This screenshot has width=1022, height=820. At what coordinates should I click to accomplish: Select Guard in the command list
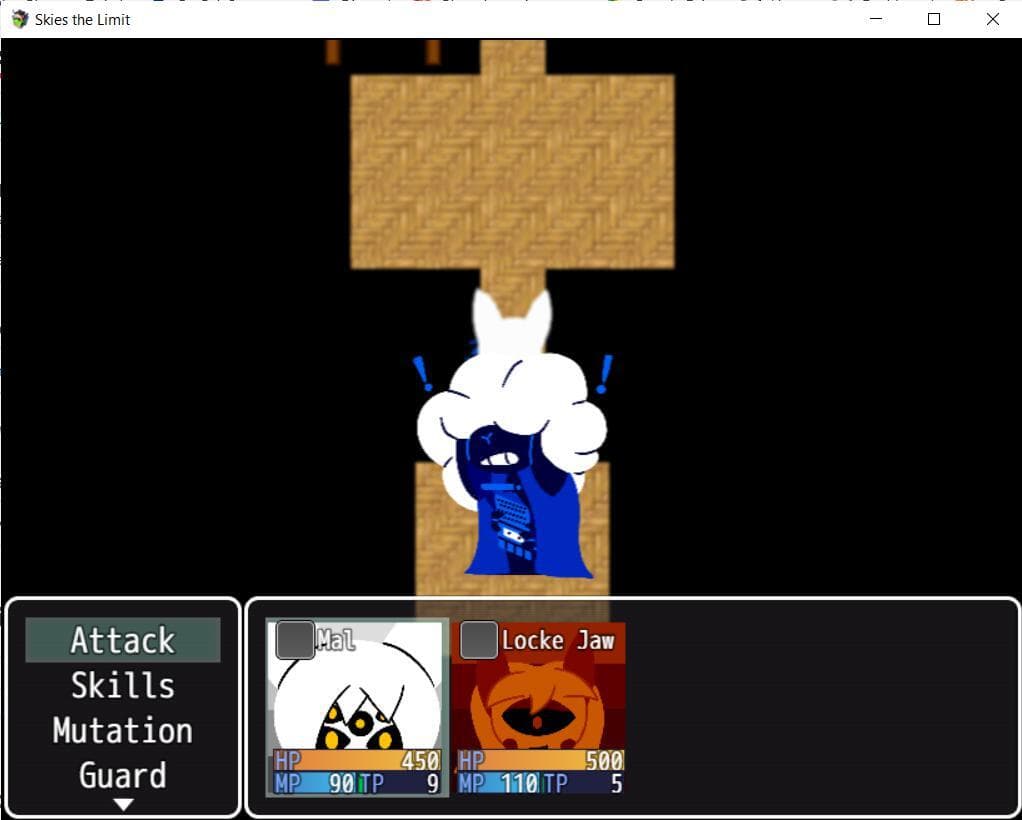(123, 775)
